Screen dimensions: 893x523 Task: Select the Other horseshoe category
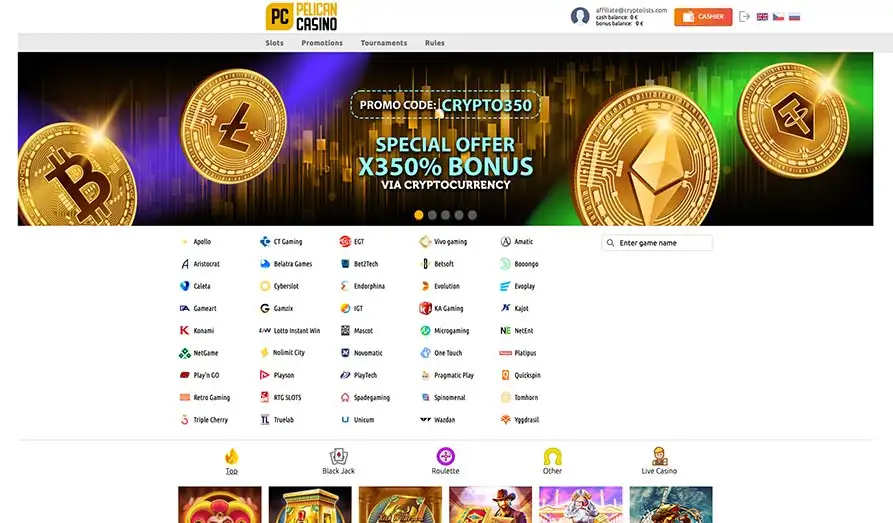click(x=552, y=461)
